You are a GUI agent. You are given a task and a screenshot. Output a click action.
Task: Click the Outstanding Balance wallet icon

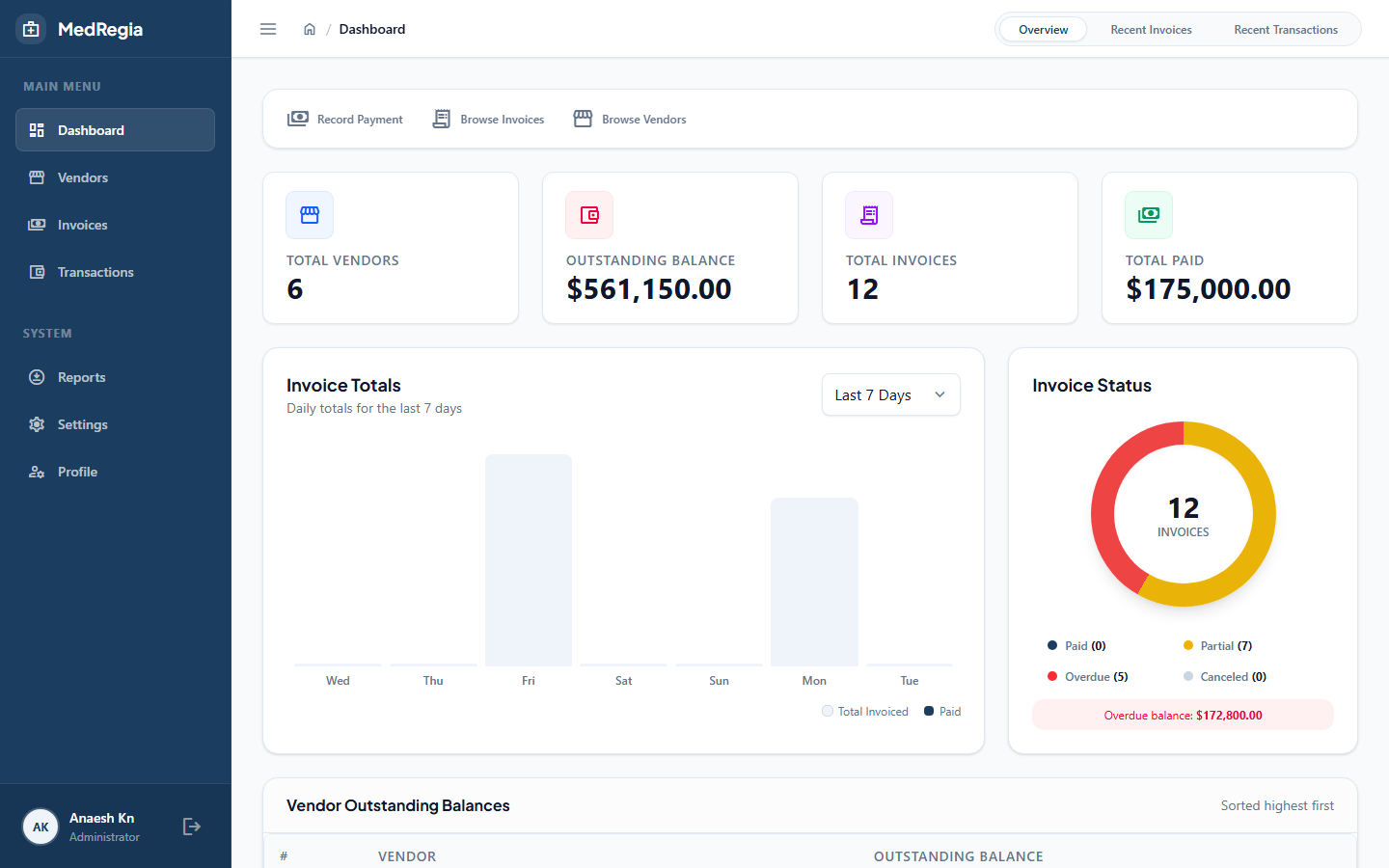[x=589, y=215]
